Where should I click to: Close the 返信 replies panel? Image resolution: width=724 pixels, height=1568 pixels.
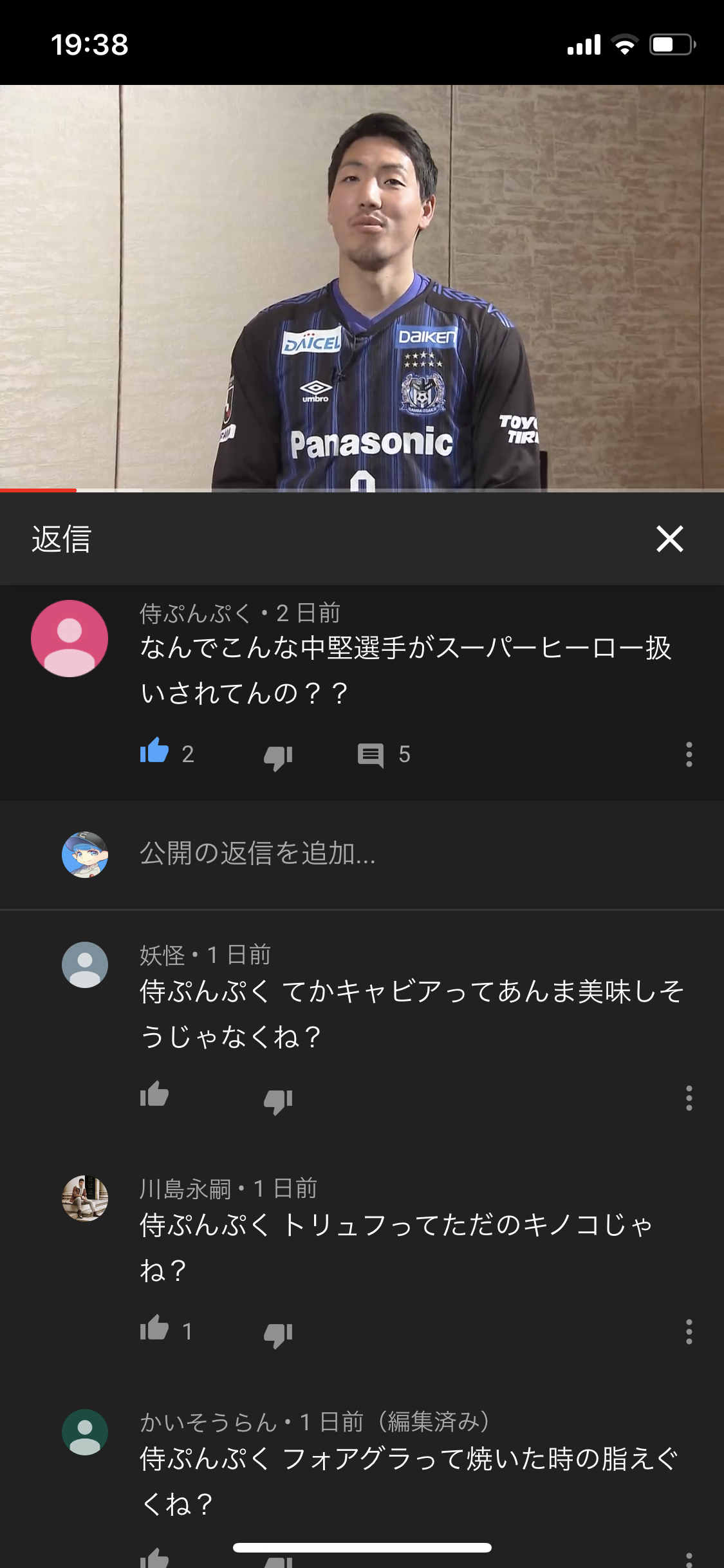coord(669,539)
